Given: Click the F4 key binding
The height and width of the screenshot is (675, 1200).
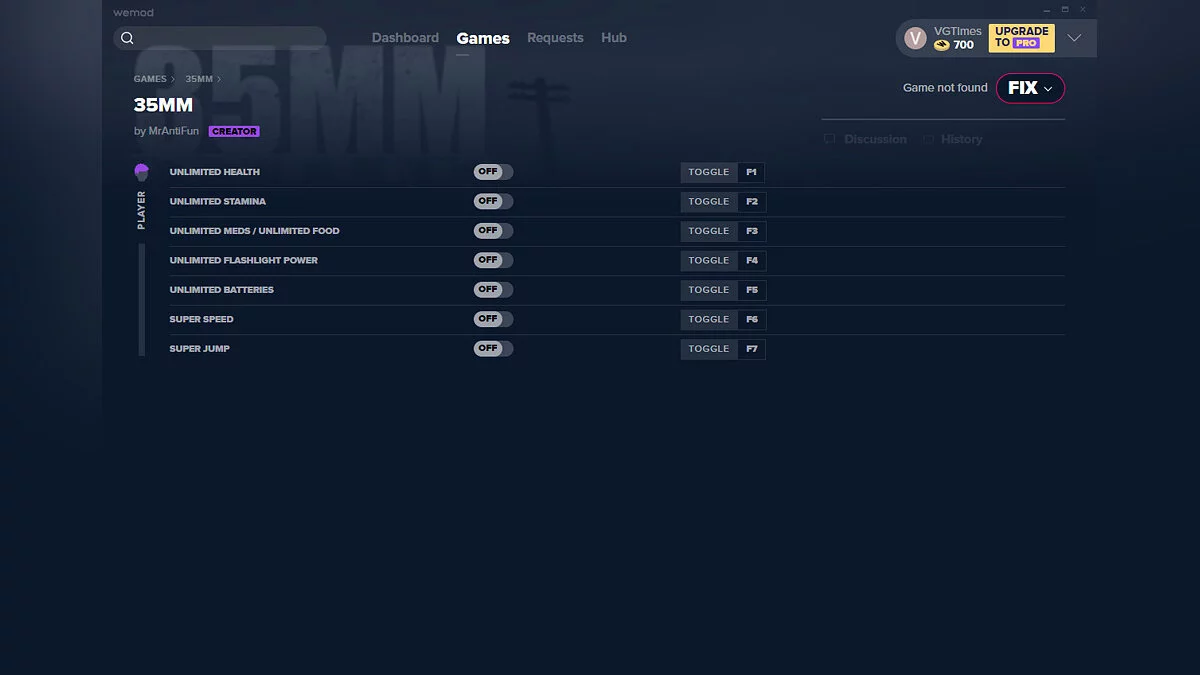Looking at the screenshot, I should click(x=752, y=260).
